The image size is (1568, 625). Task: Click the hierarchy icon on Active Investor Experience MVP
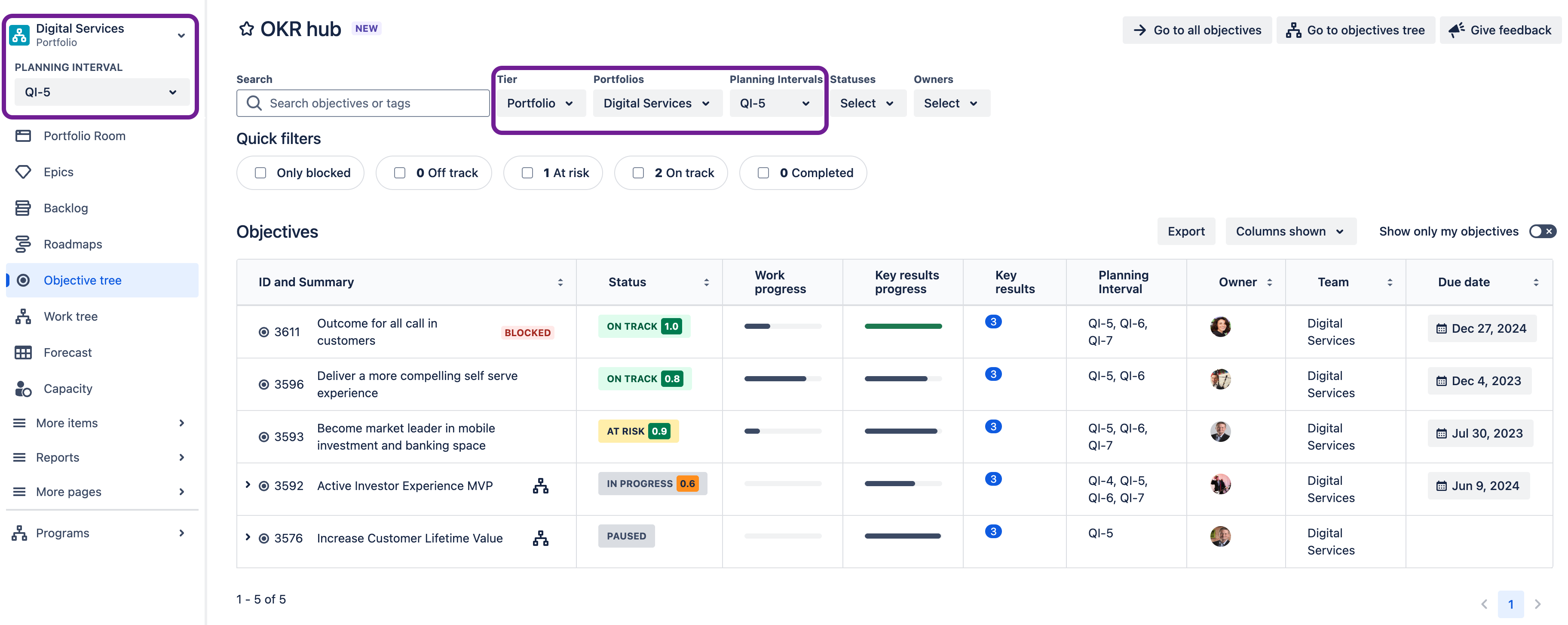(x=541, y=486)
